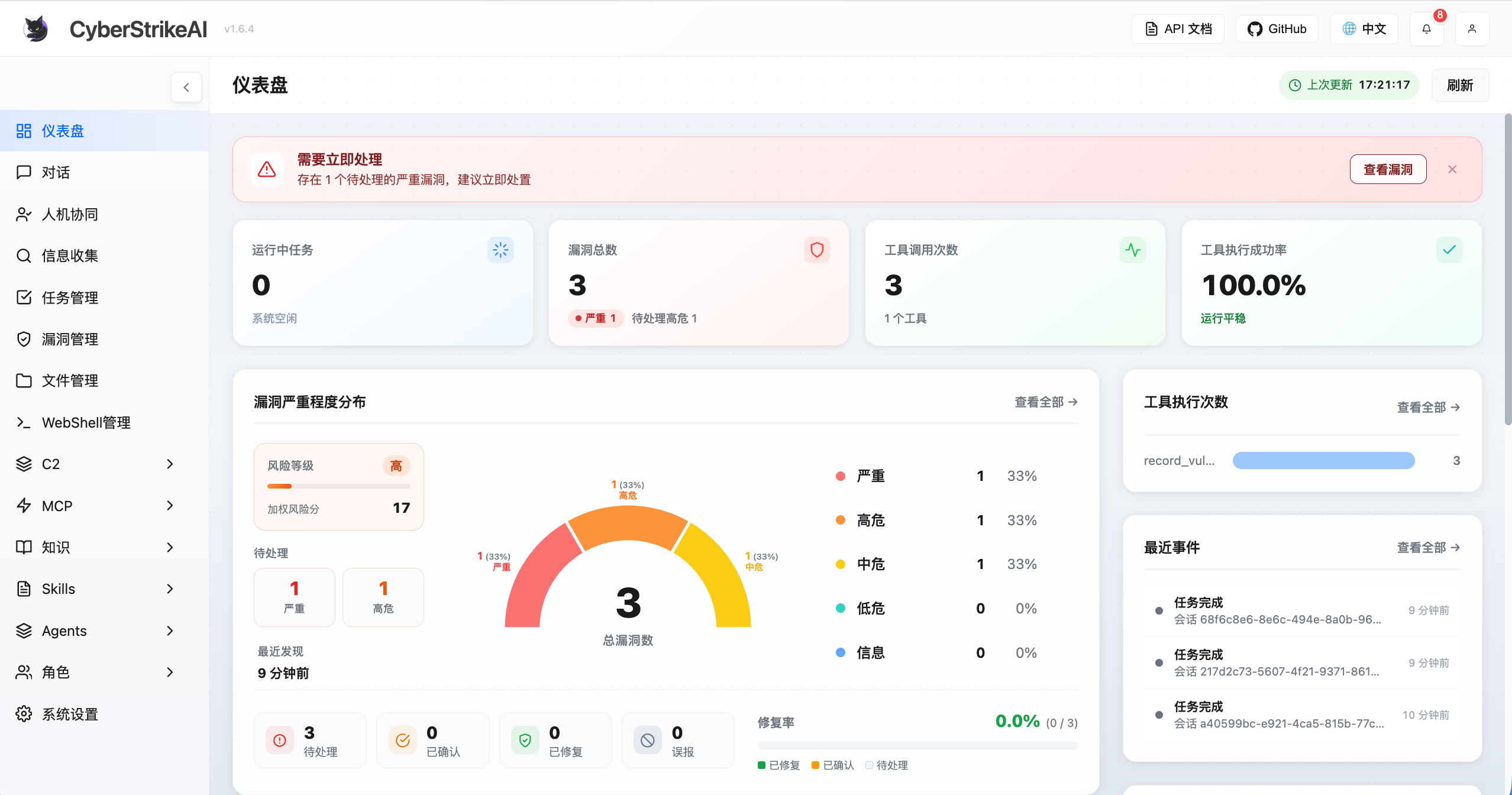The image size is (1512, 795).
Task: Click the 信息 row in severity legend
Action: coord(936,652)
